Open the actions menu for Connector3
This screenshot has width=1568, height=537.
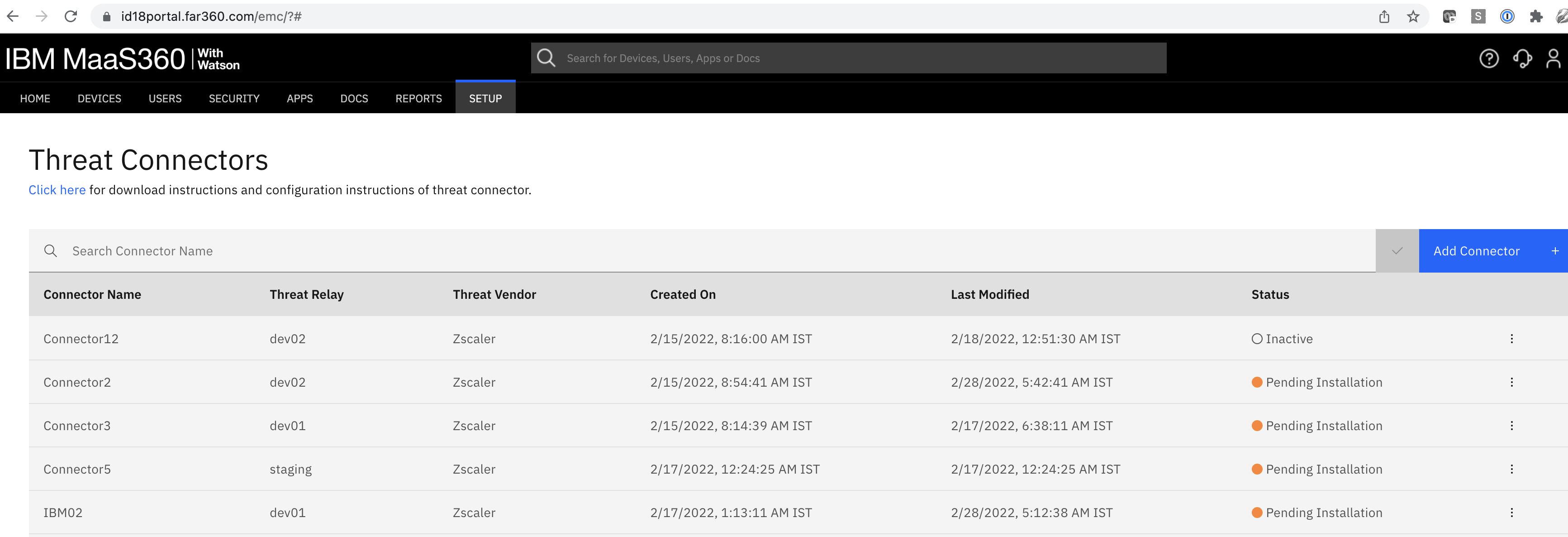1511,426
